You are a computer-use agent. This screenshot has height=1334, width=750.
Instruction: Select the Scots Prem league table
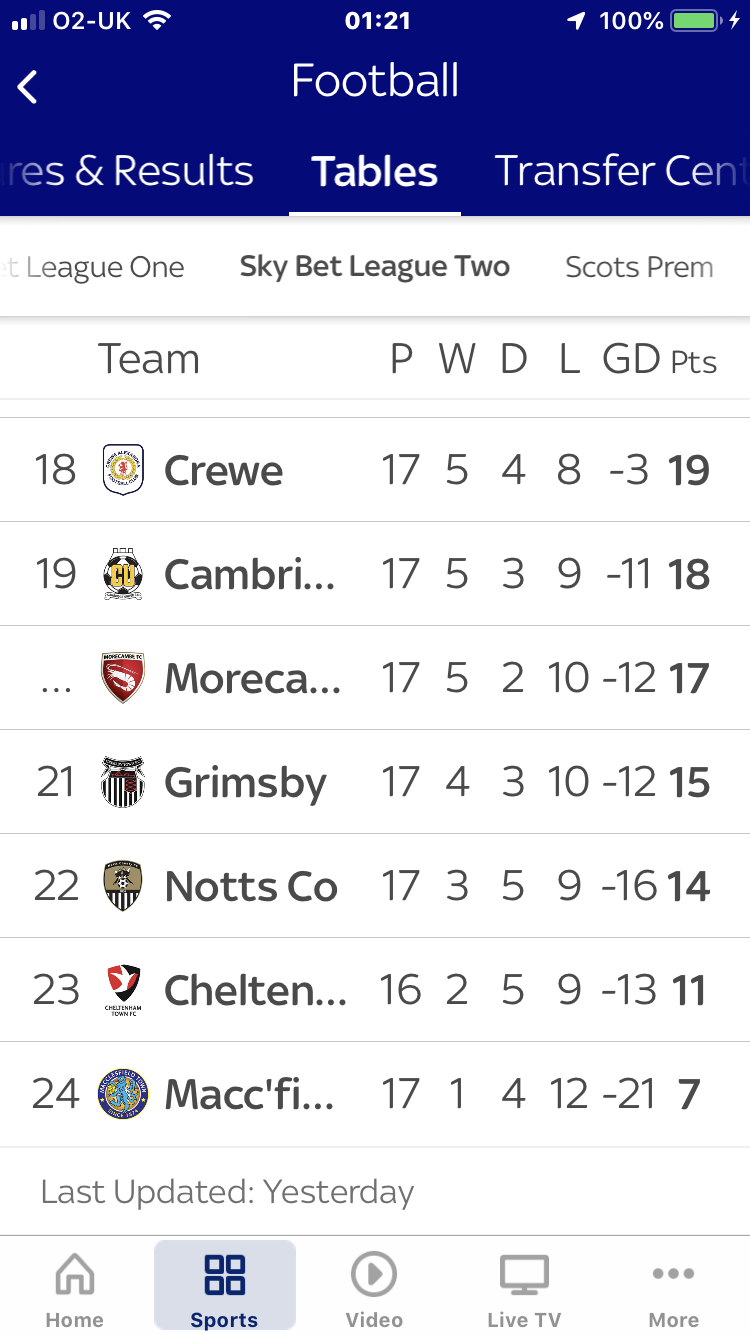639,267
